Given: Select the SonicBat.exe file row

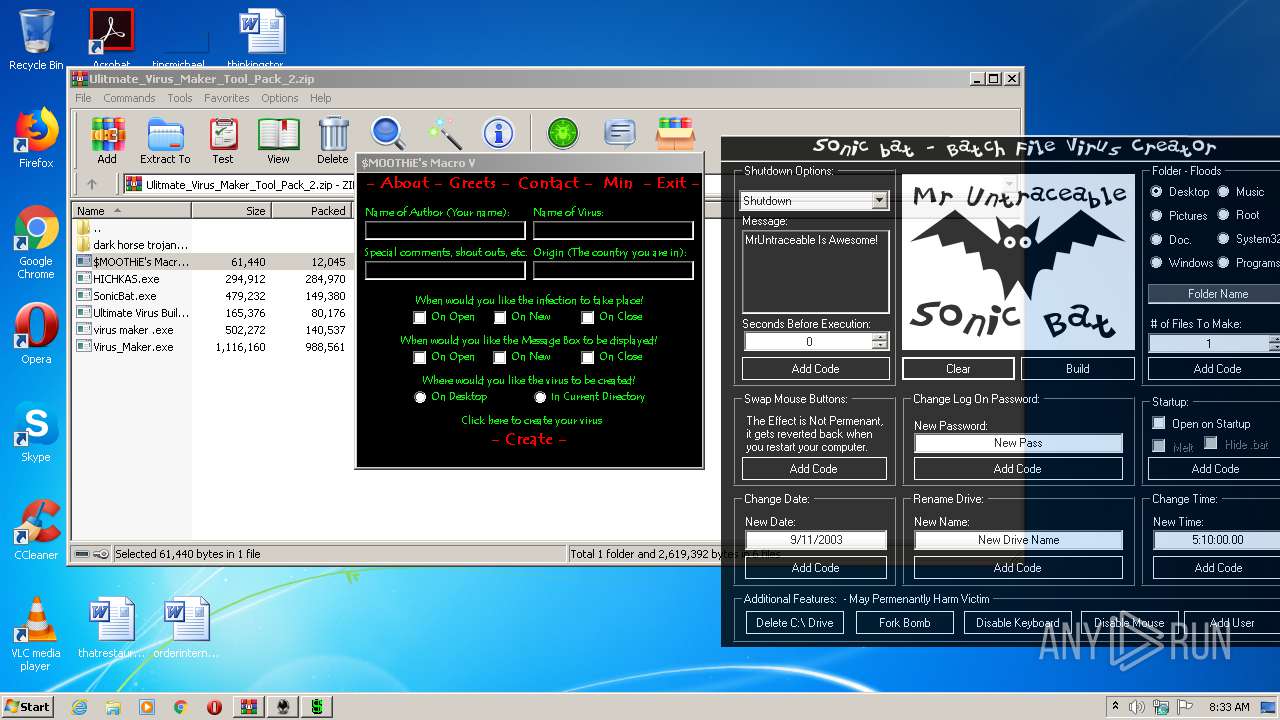Looking at the screenshot, I should [211, 296].
